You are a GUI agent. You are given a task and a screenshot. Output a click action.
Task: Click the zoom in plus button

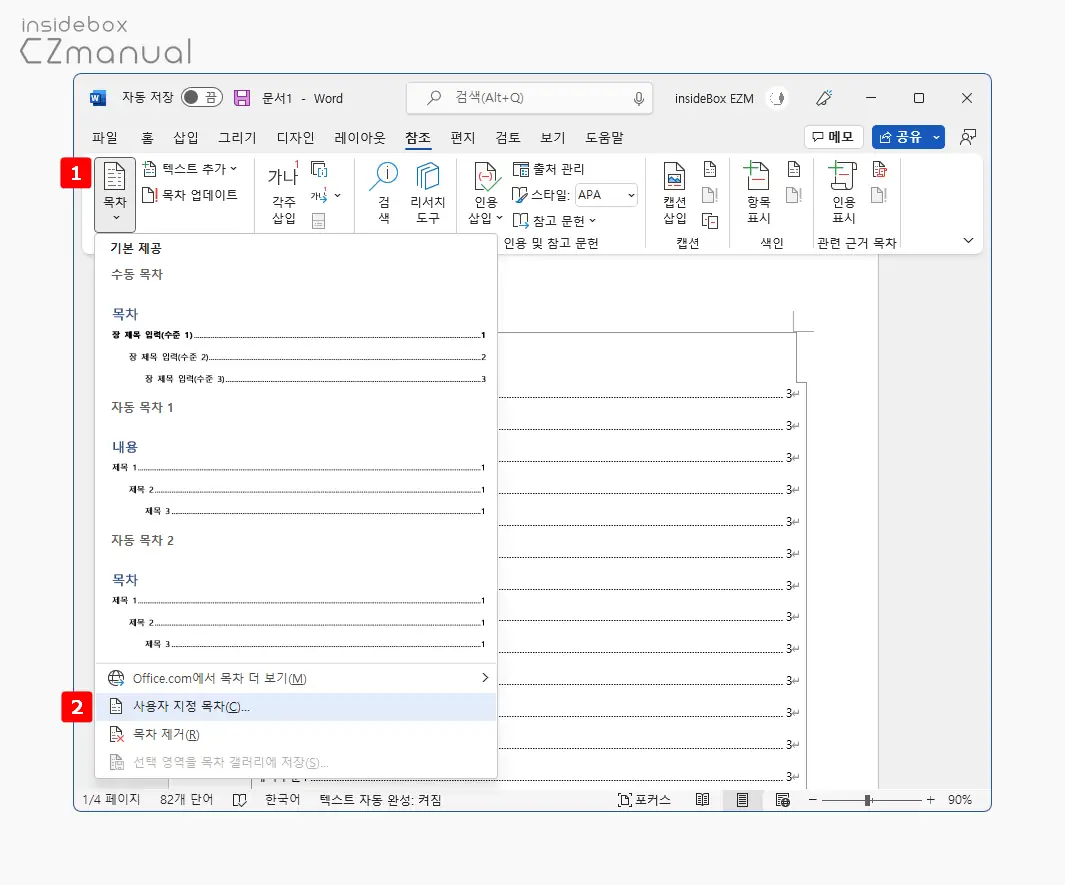[x=931, y=800]
